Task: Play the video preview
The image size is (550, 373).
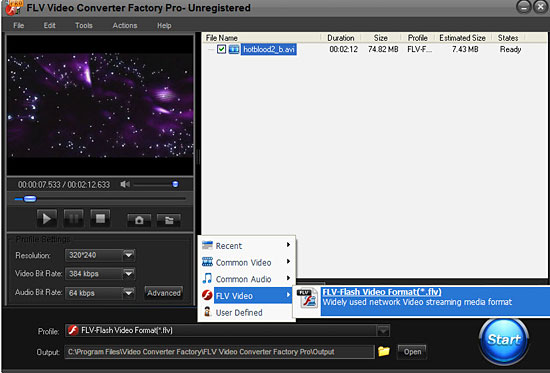Action: click(x=47, y=219)
